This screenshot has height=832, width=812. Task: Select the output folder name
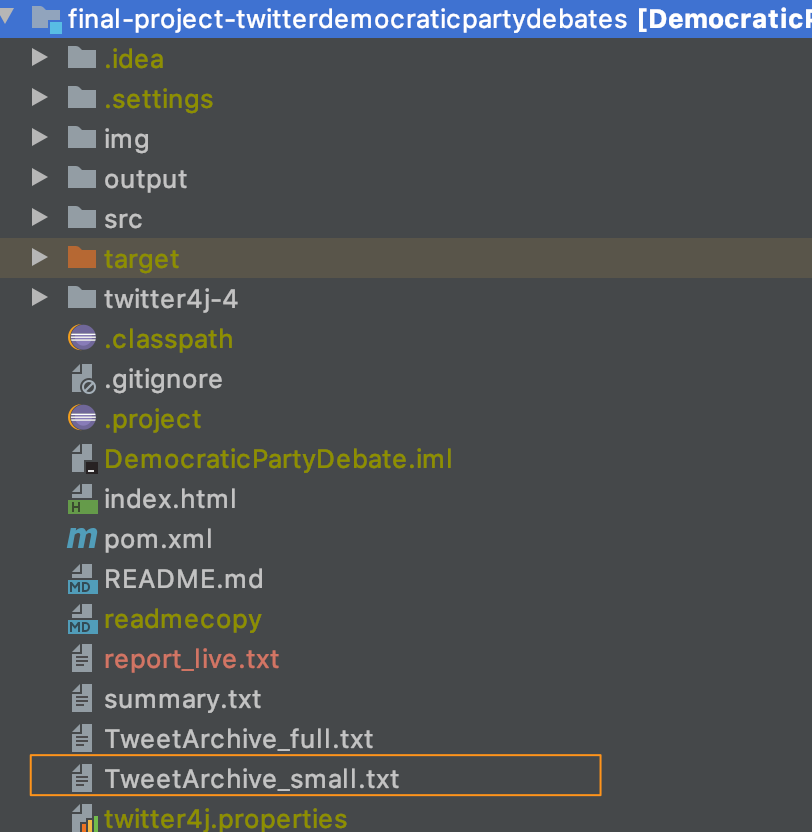coord(145,180)
